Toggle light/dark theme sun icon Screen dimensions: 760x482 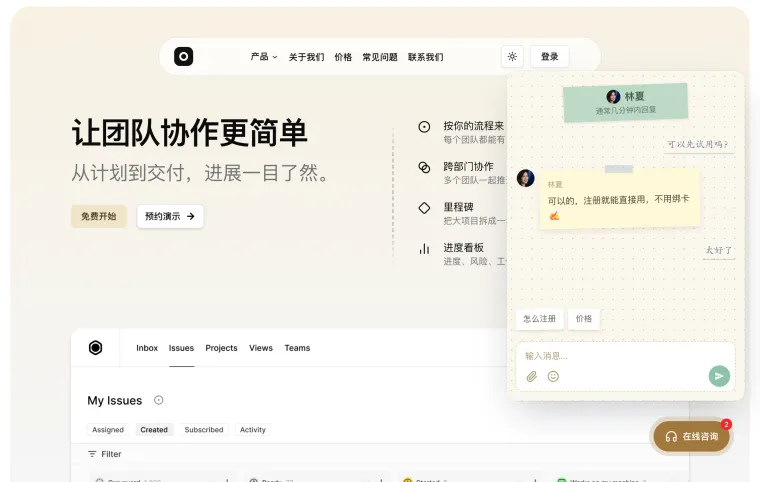(512, 57)
